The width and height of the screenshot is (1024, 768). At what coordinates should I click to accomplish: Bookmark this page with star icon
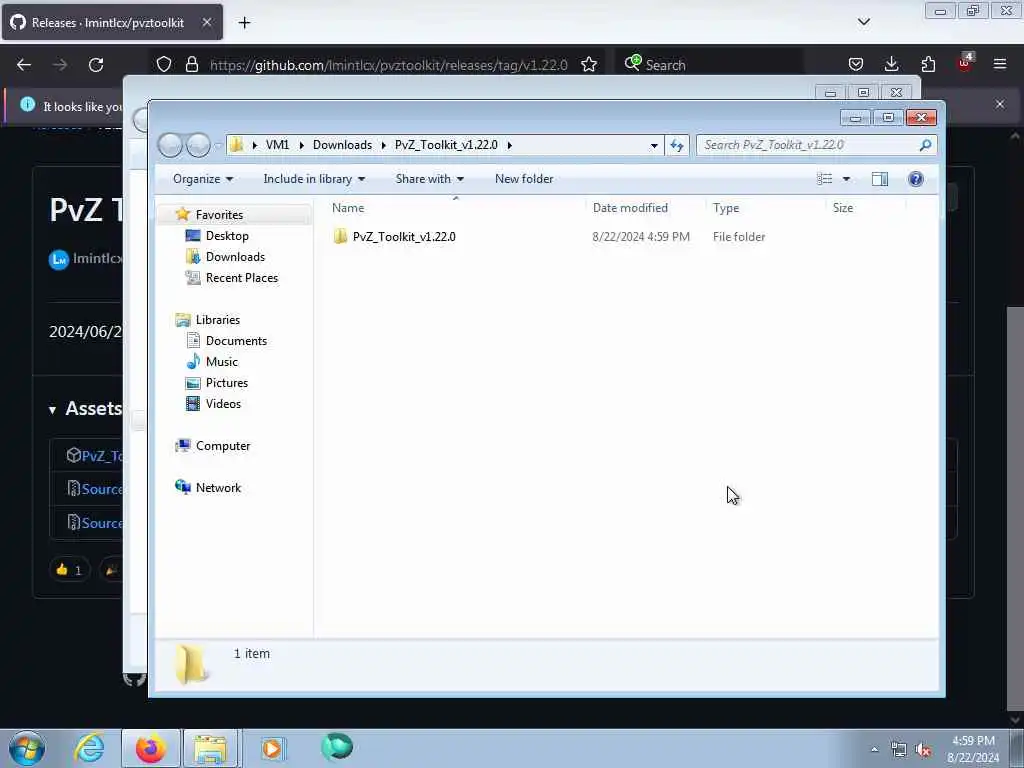[588, 65]
